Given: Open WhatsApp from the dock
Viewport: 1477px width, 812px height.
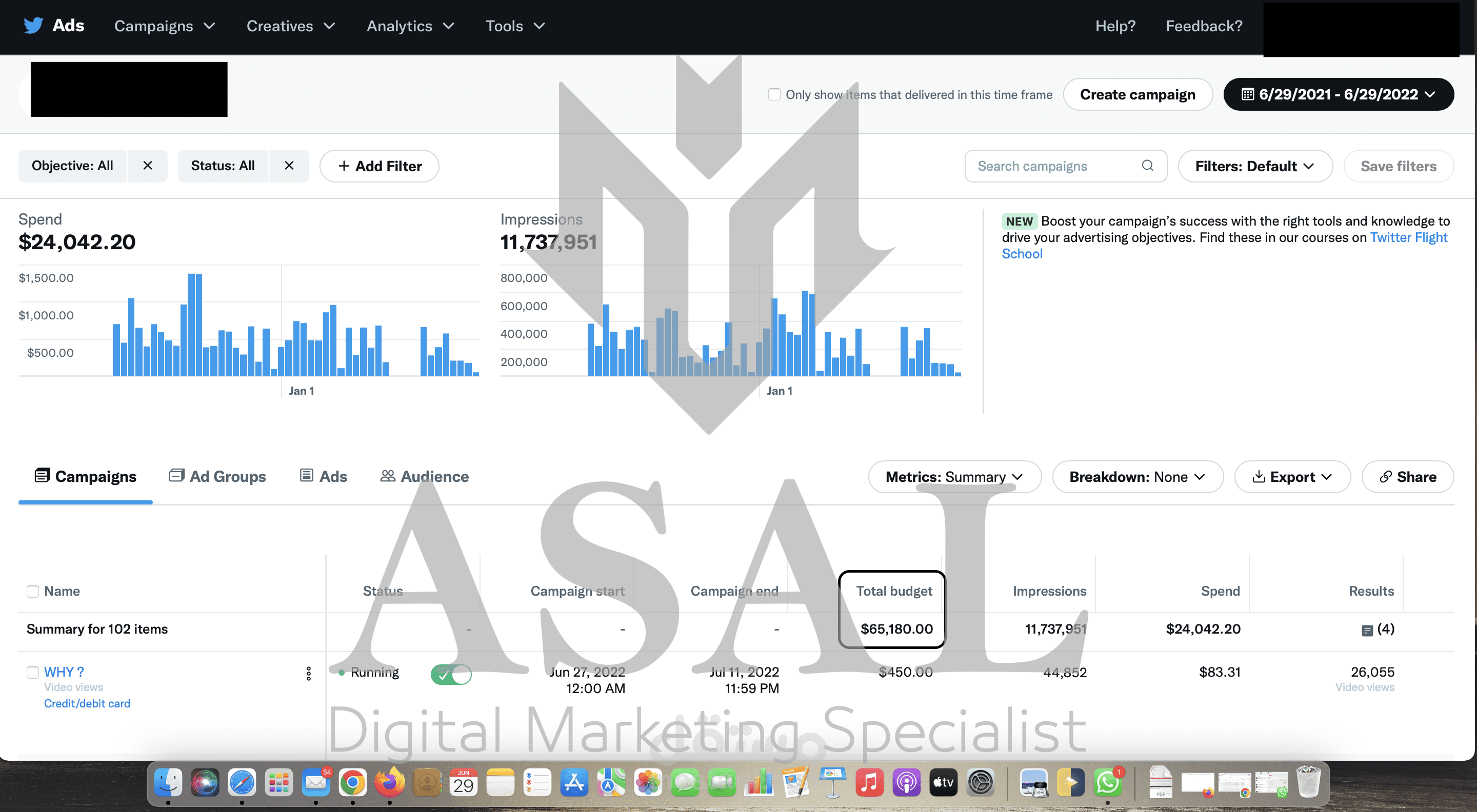Looking at the screenshot, I should 1107,783.
